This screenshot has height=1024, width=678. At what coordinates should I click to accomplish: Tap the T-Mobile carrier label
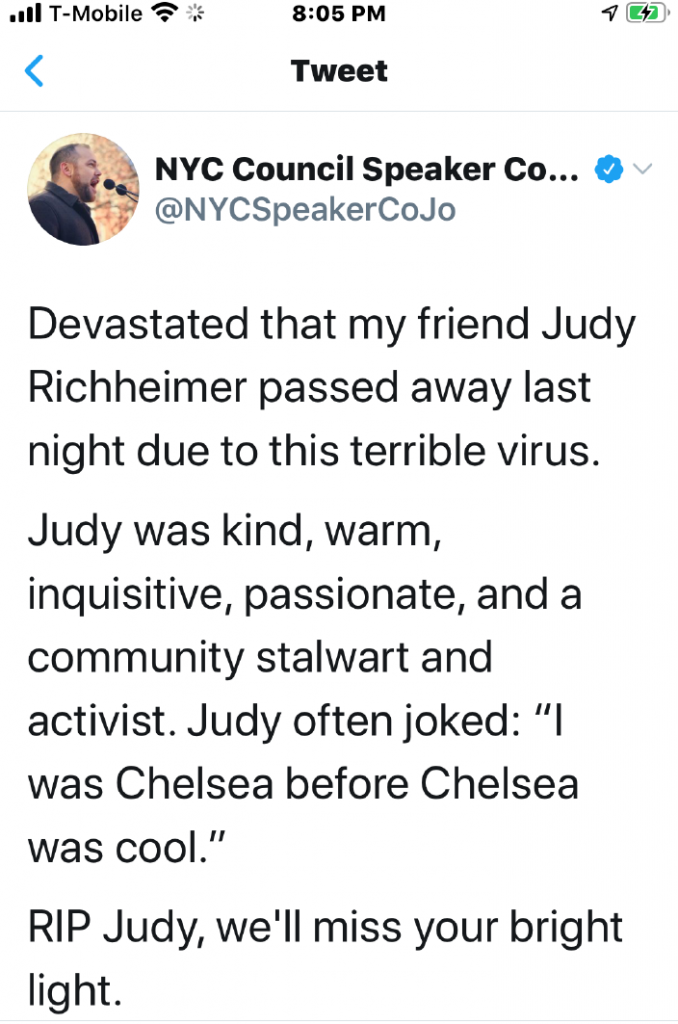click(x=95, y=14)
